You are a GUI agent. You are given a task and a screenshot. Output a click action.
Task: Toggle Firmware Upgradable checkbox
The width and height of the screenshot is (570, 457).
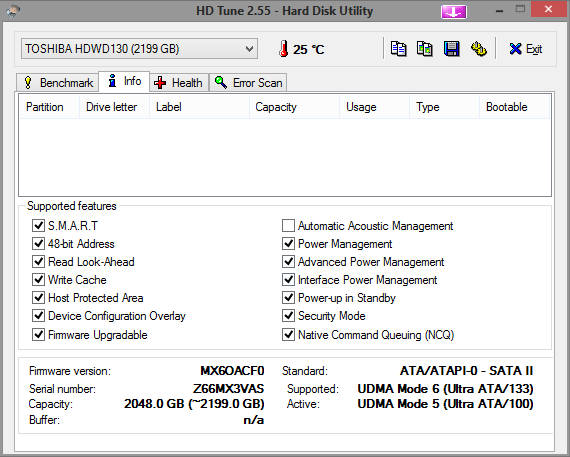click(38, 334)
